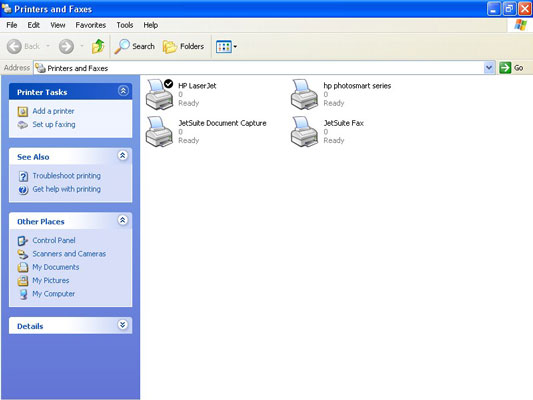This screenshot has width=533, height=400.
Task: Go to Scanners and Cameras
Action: click(69, 254)
